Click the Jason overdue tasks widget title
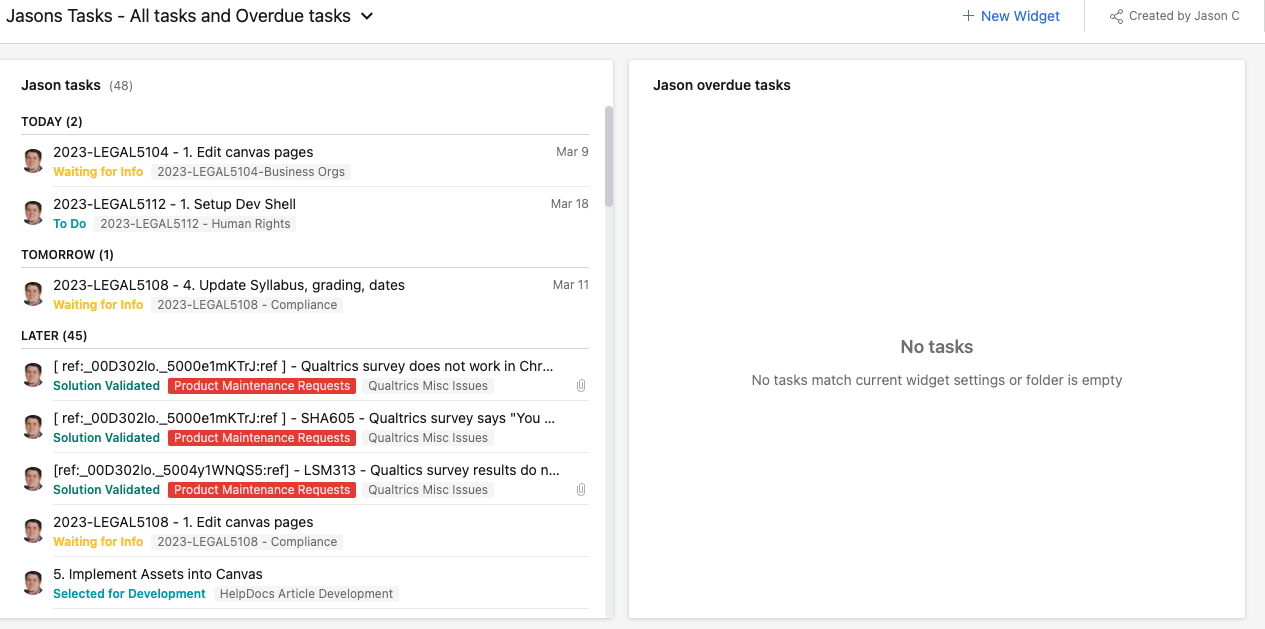Image resolution: width=1265 pixels, height=629 pixels. (722, 86)
